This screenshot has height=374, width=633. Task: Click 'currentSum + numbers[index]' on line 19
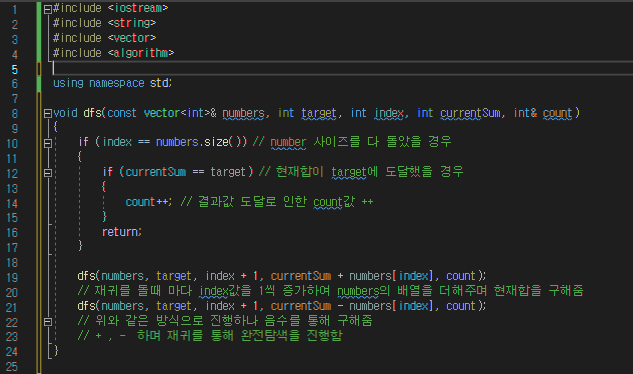click(x=352, y=276)
